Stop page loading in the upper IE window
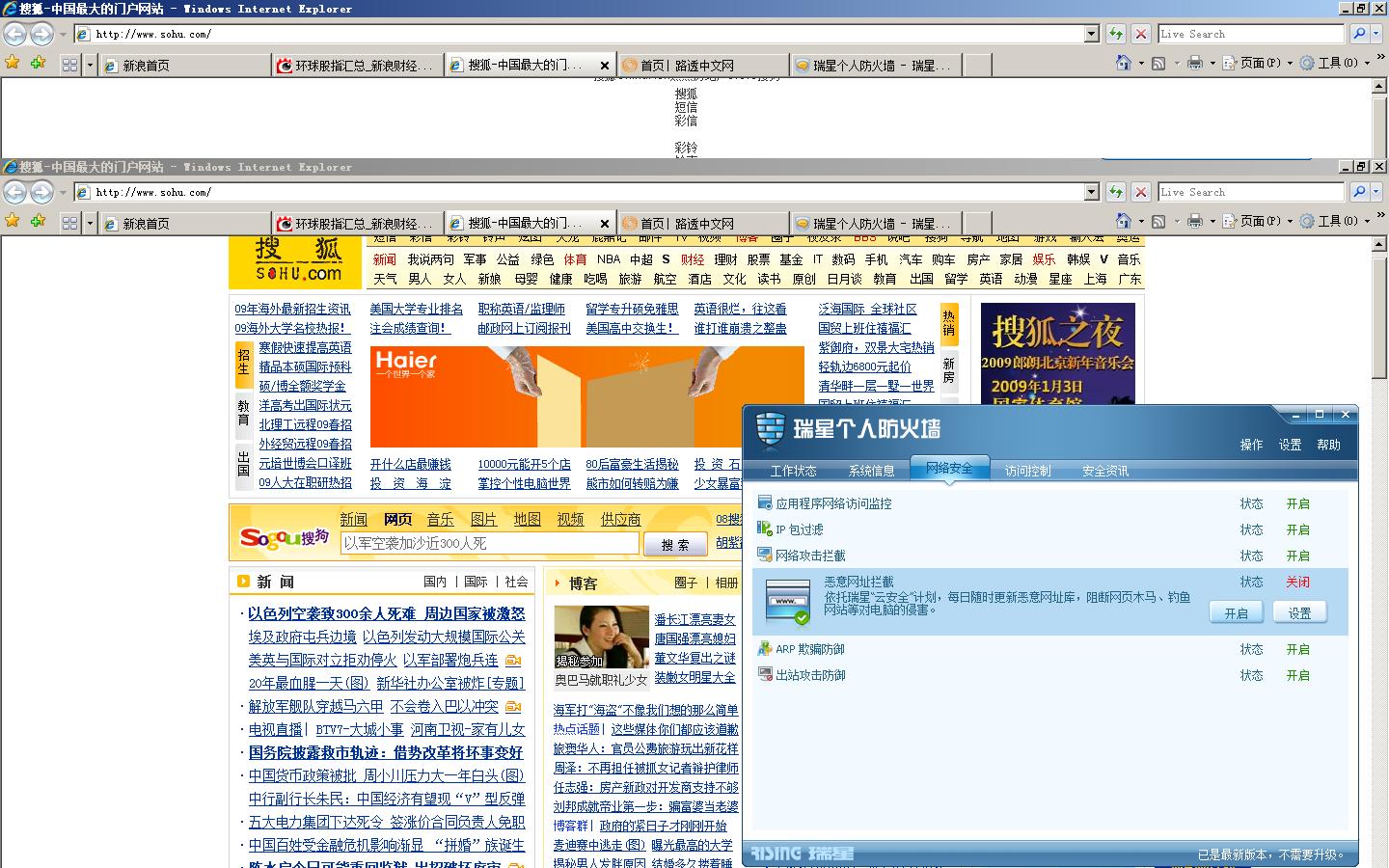Screen dimensions: 1389x868 (x=1140, y=34)
